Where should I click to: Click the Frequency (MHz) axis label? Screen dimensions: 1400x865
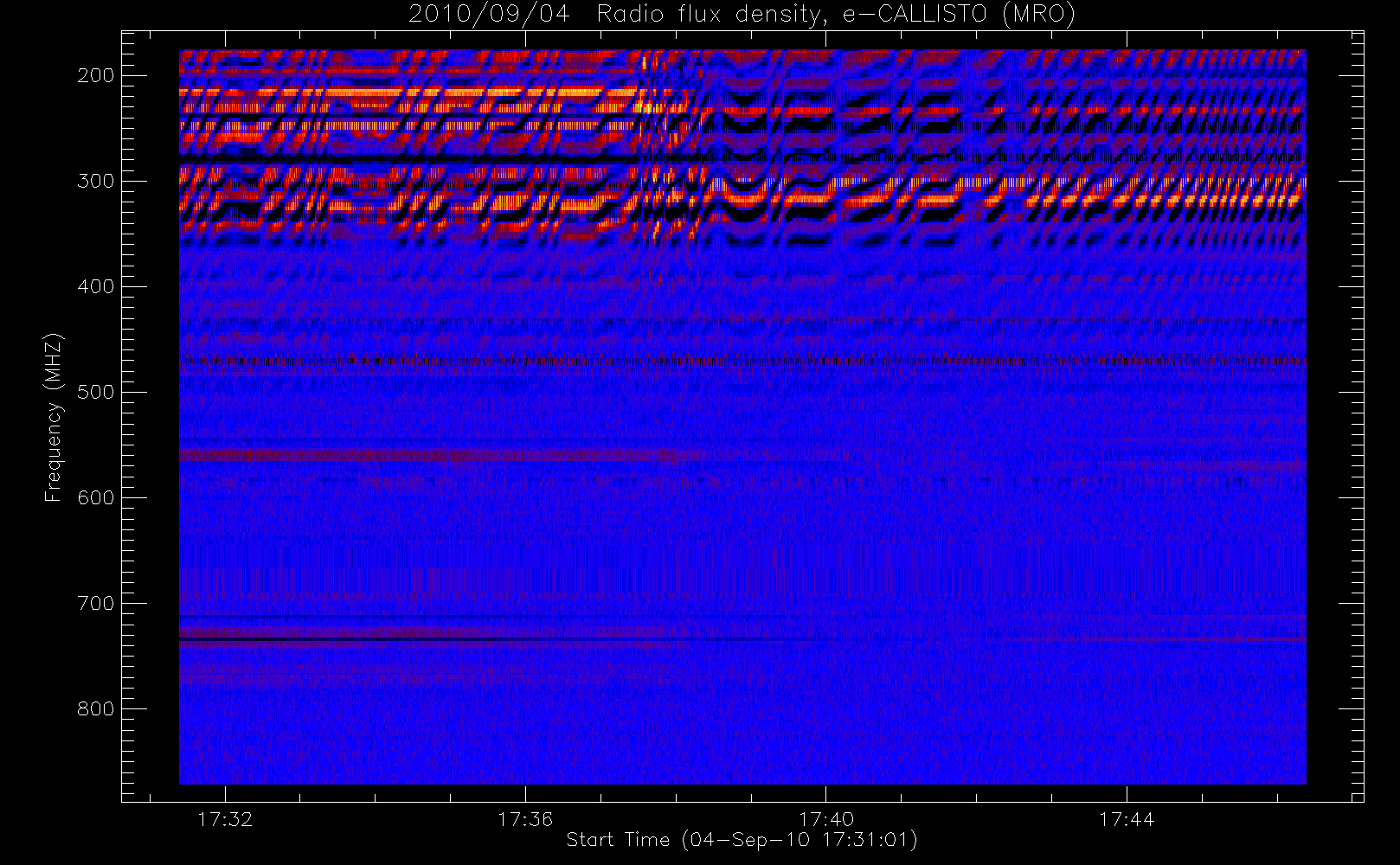[53, 418]
